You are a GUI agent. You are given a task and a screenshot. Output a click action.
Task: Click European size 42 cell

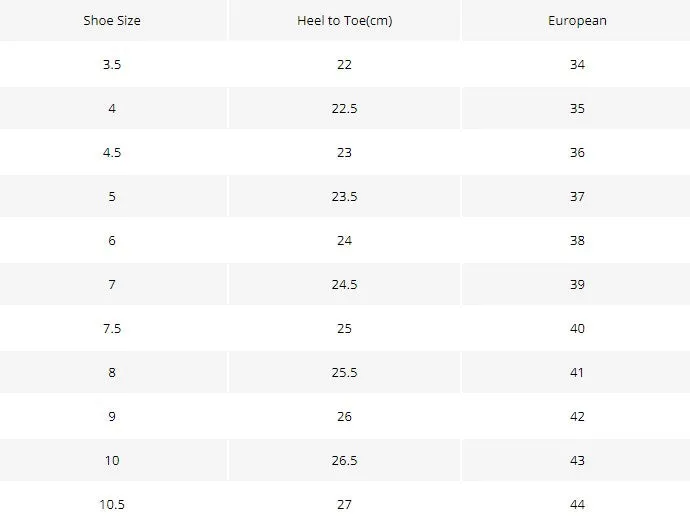point(577,416)
